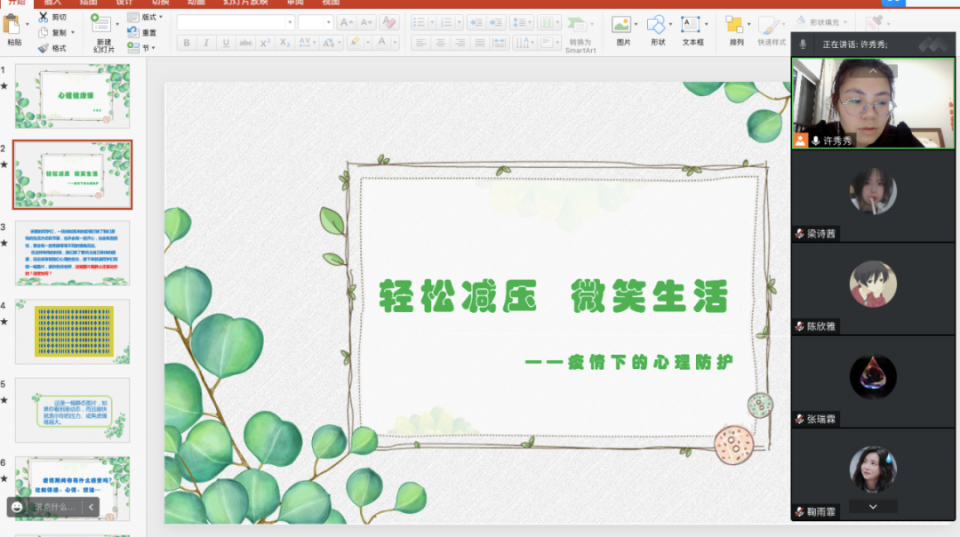
Task: Toggle italic text formatting
Action: click(206, 43)
